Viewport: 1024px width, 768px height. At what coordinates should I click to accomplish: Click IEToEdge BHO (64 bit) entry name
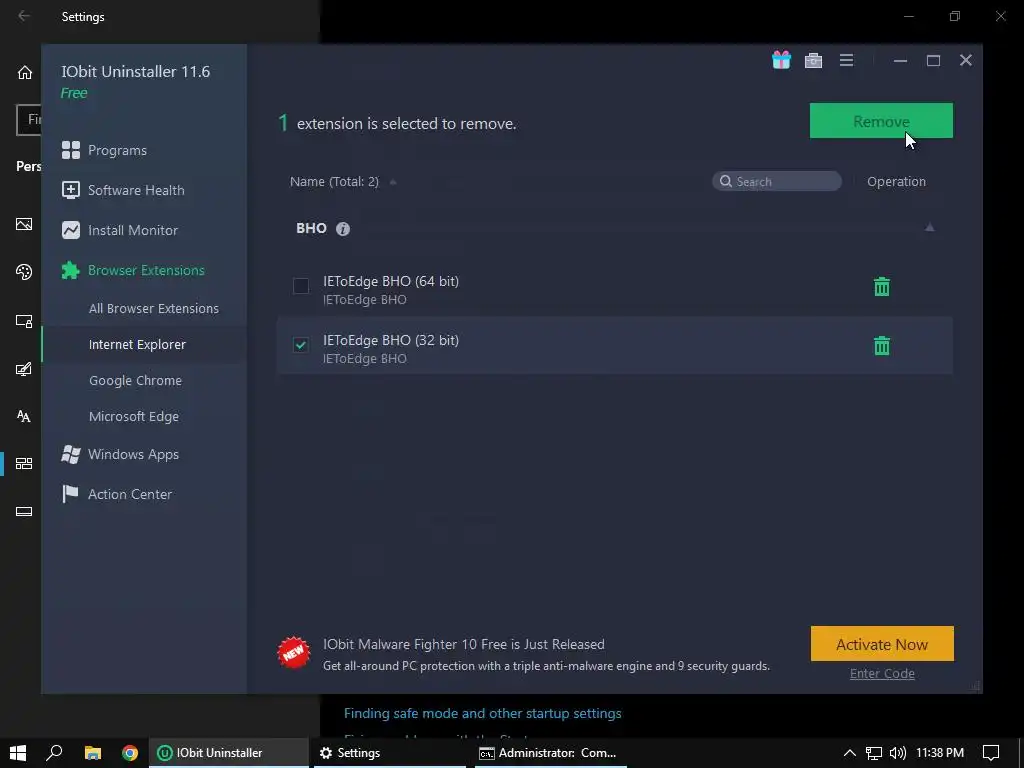coord(391,281)
